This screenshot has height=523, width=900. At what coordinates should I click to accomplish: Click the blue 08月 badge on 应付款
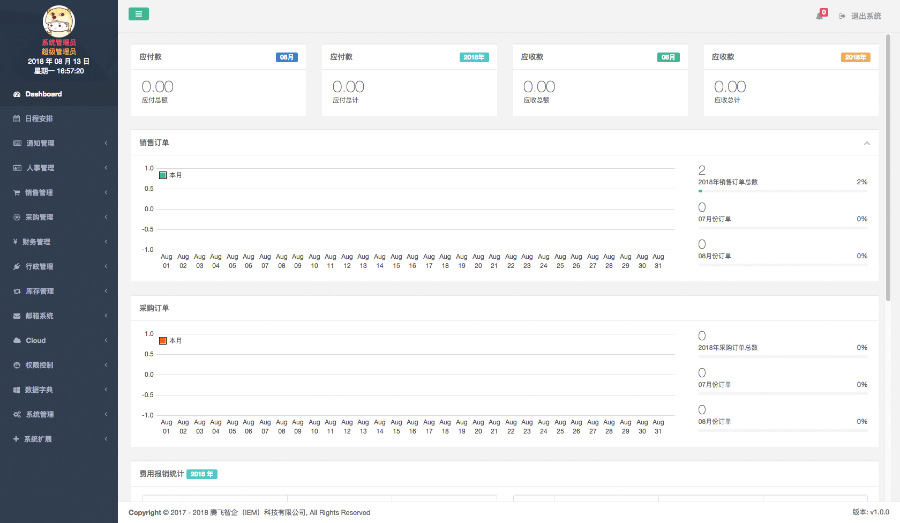286,58
